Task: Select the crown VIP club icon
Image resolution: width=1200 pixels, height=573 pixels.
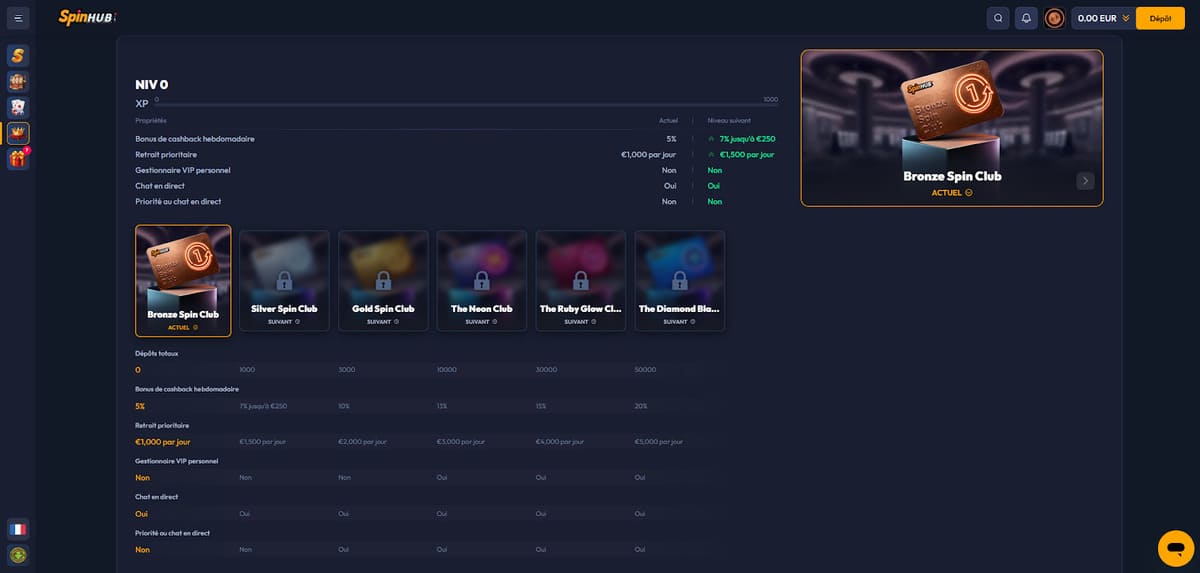Action: (x=18, y=133)
